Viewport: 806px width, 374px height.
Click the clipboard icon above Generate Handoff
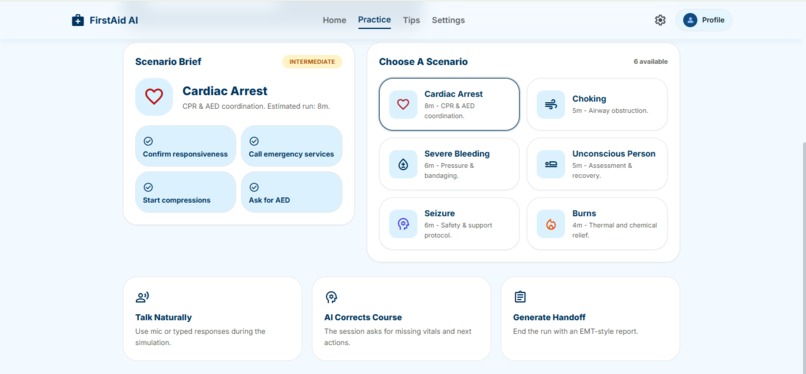coord(520,297)
